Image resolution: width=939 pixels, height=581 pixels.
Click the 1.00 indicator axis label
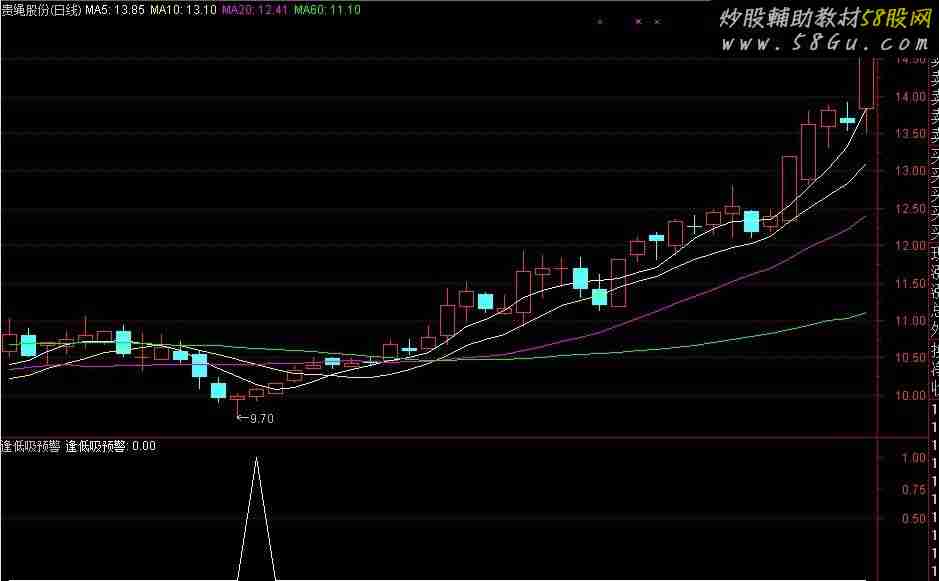[912, 458]
